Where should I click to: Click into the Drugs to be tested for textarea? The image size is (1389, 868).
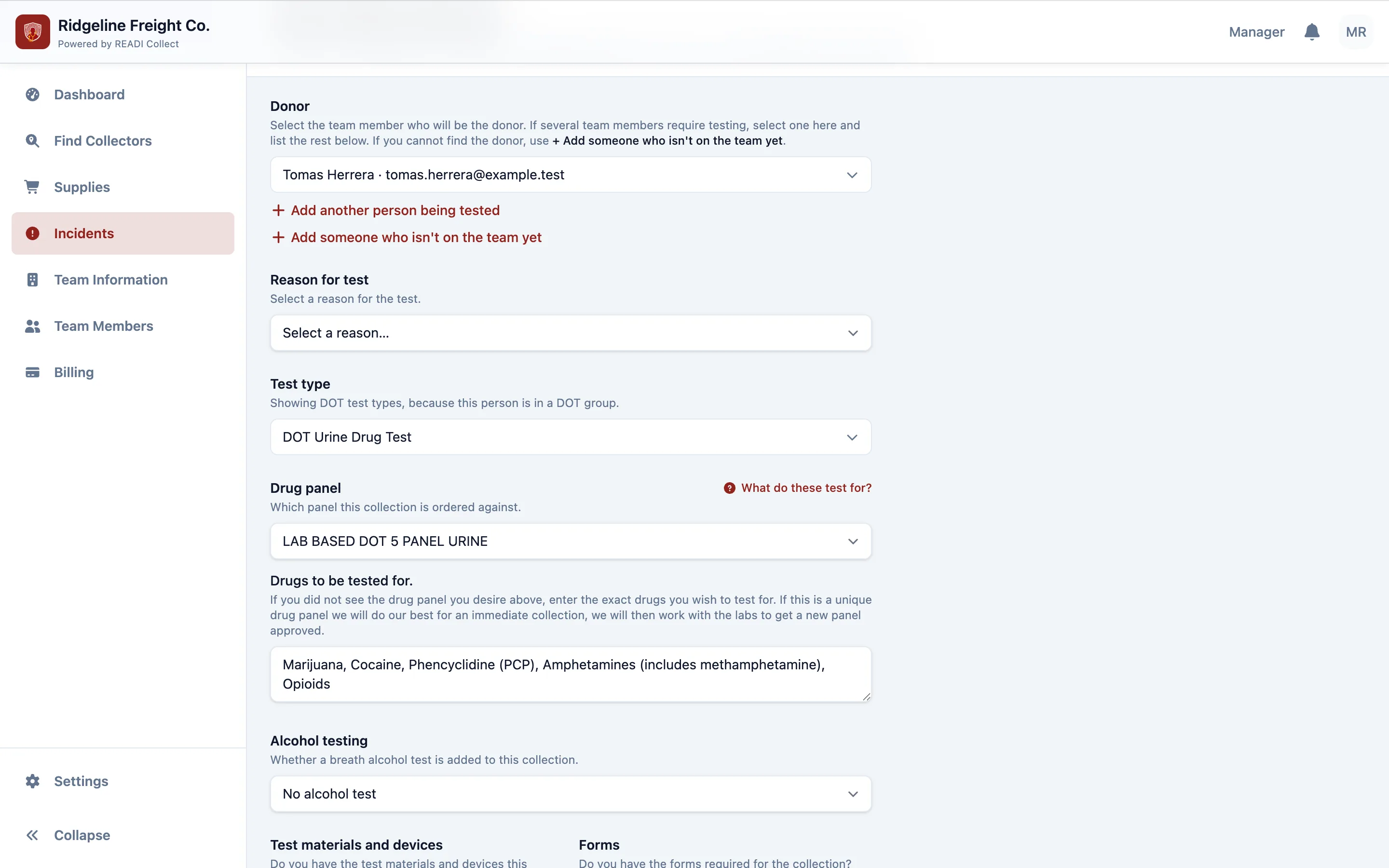[x=571, y=675]
